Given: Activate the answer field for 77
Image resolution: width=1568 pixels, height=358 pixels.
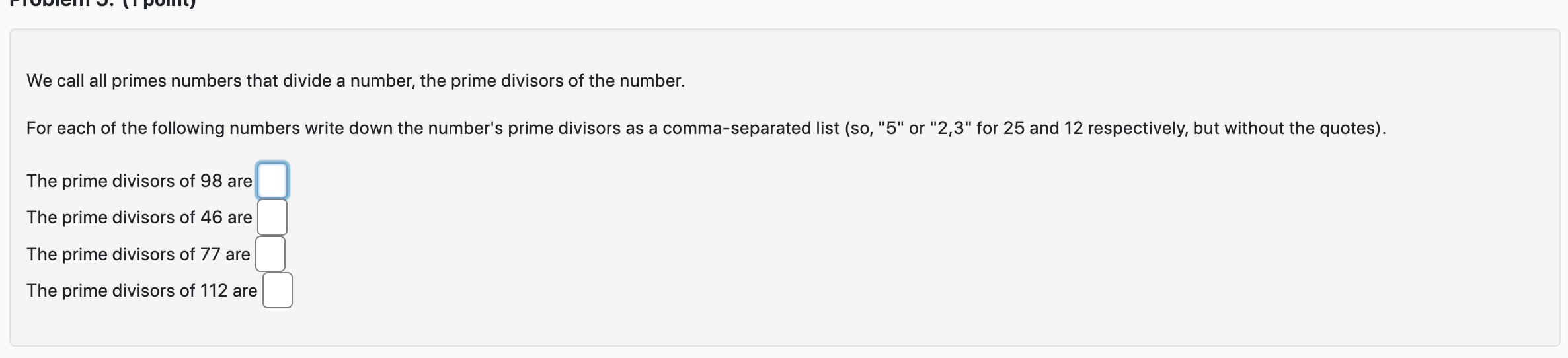Looking at the screenshot, I should 270,254.
